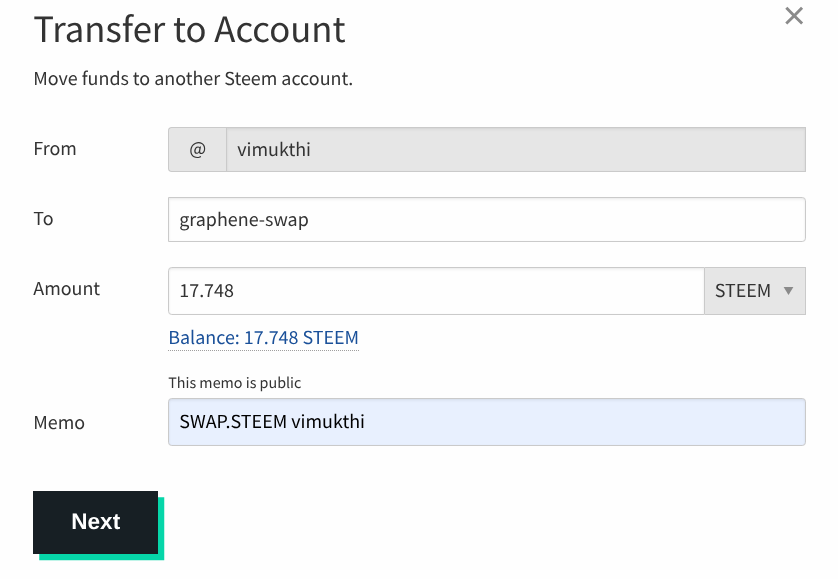Focus the To field with graphene-swap
Image resolution: width=838 pixels, height=579 pixels.
[486, 219]
